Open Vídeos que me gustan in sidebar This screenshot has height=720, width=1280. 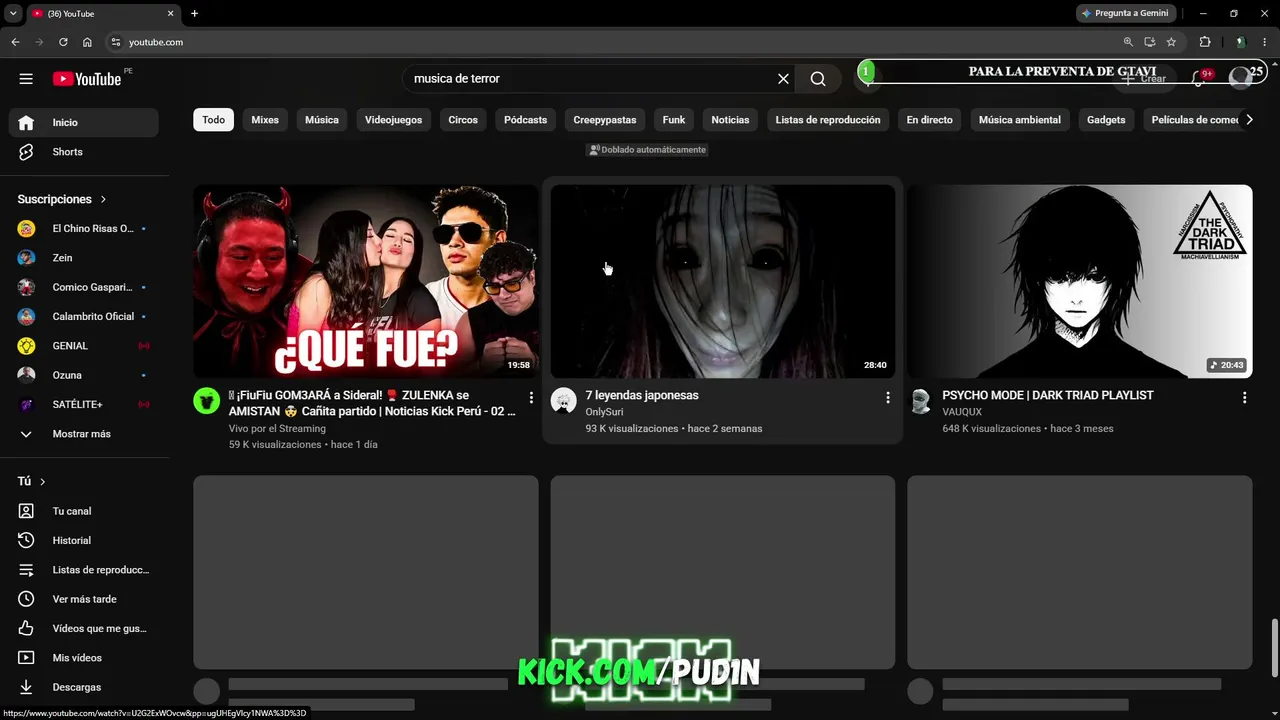(x=84, y=628)
